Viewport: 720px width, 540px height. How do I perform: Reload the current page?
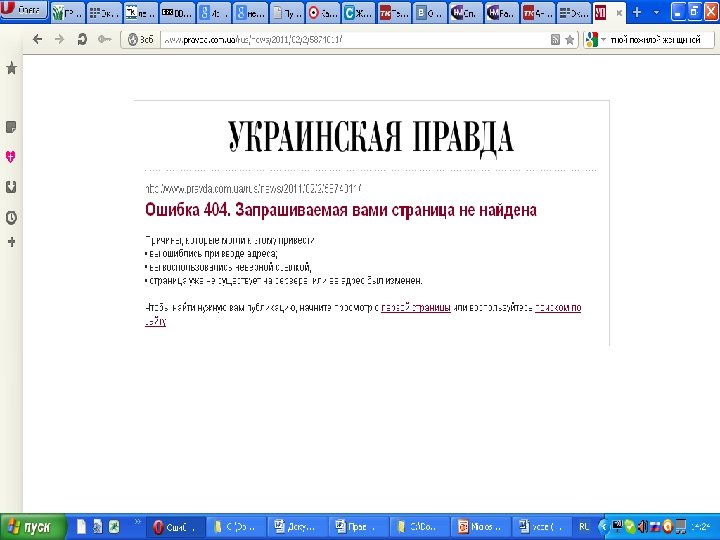(x=82, y=39)
